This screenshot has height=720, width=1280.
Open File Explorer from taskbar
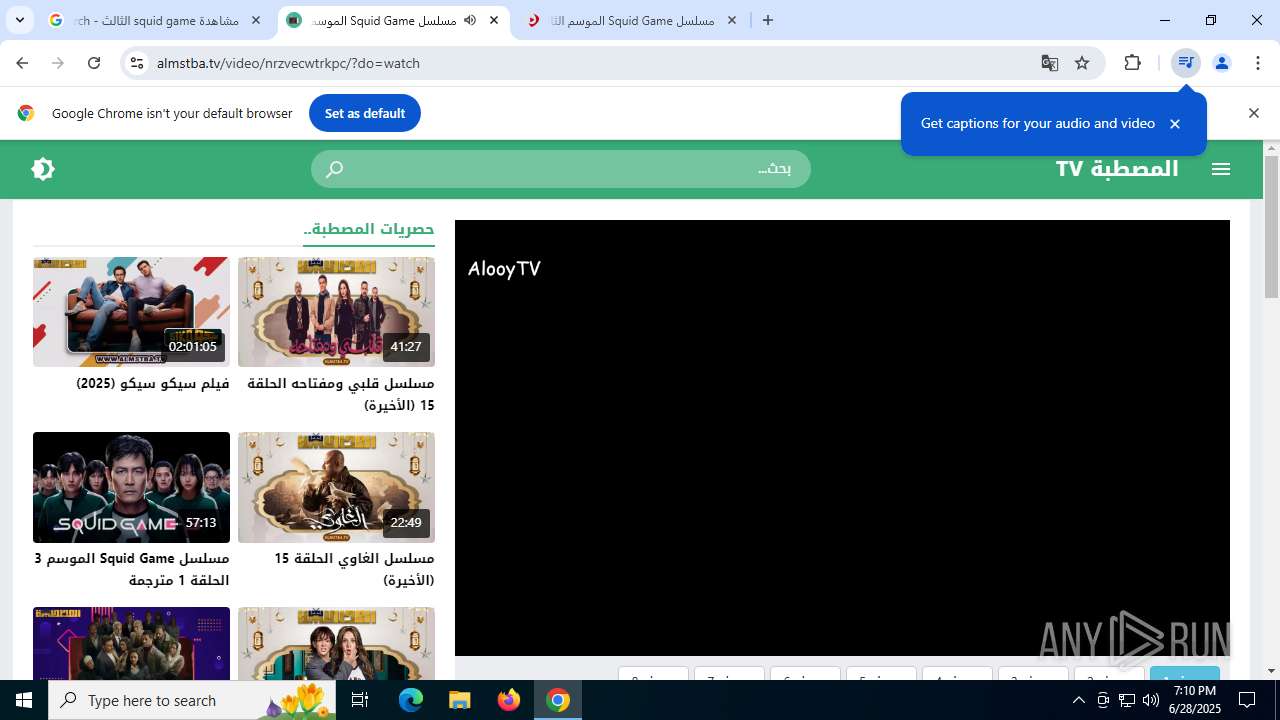click(459, 700)
